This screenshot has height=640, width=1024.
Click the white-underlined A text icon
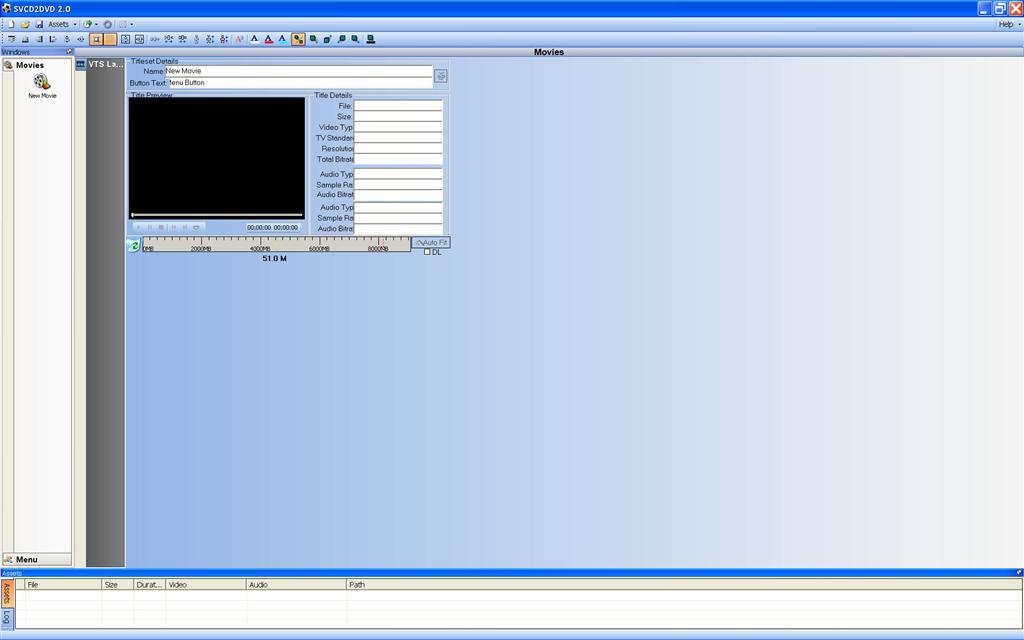(255, 39)
